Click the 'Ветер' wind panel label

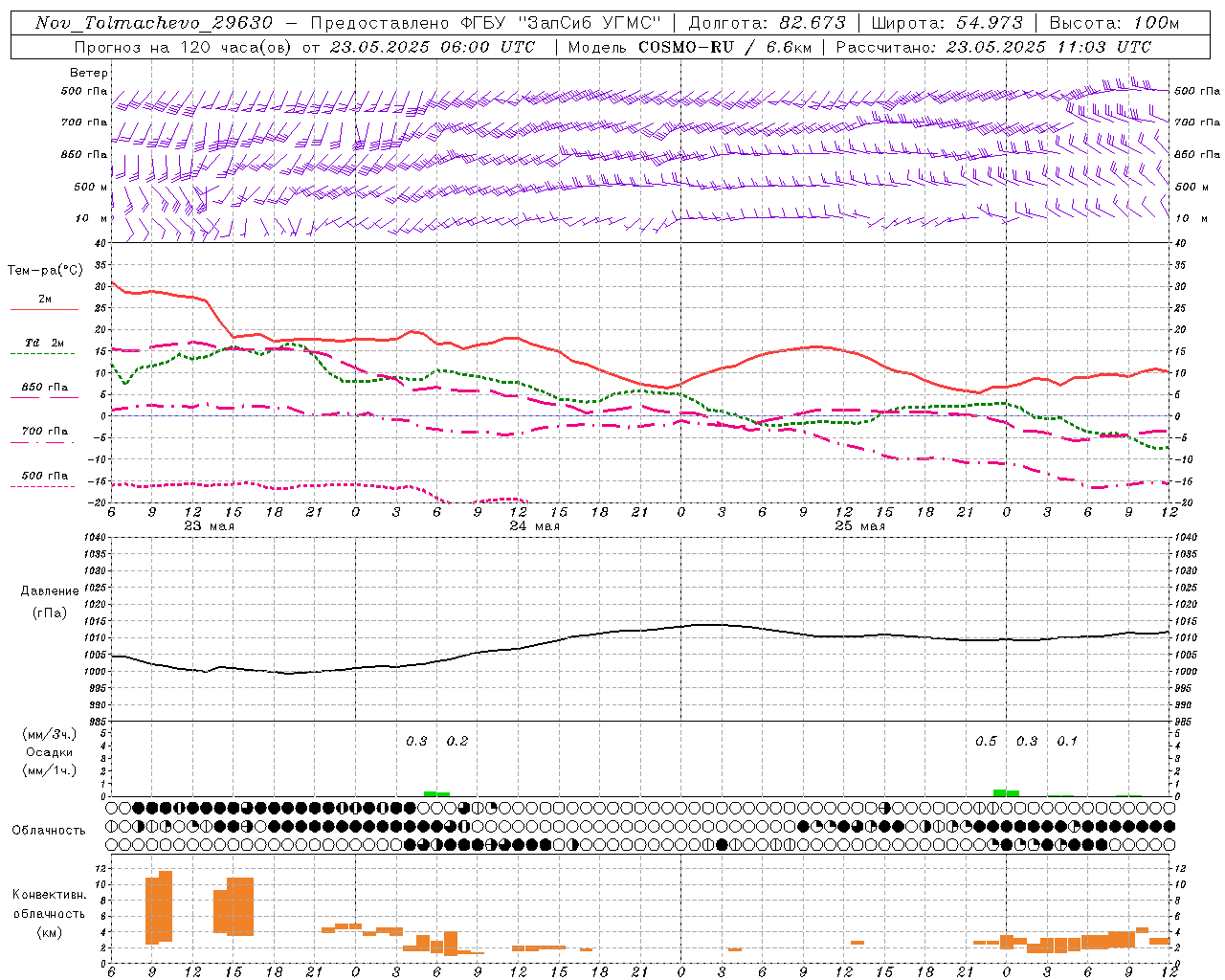[89, 73]
